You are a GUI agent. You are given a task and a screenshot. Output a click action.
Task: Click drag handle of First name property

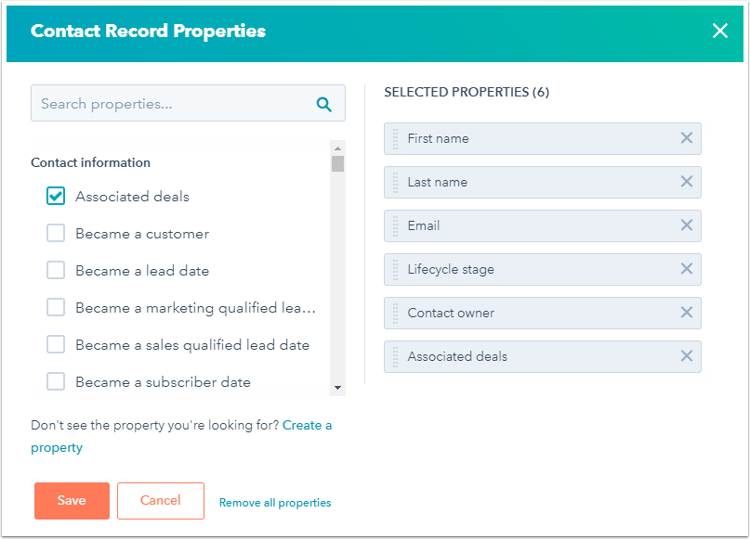point(395,139)
